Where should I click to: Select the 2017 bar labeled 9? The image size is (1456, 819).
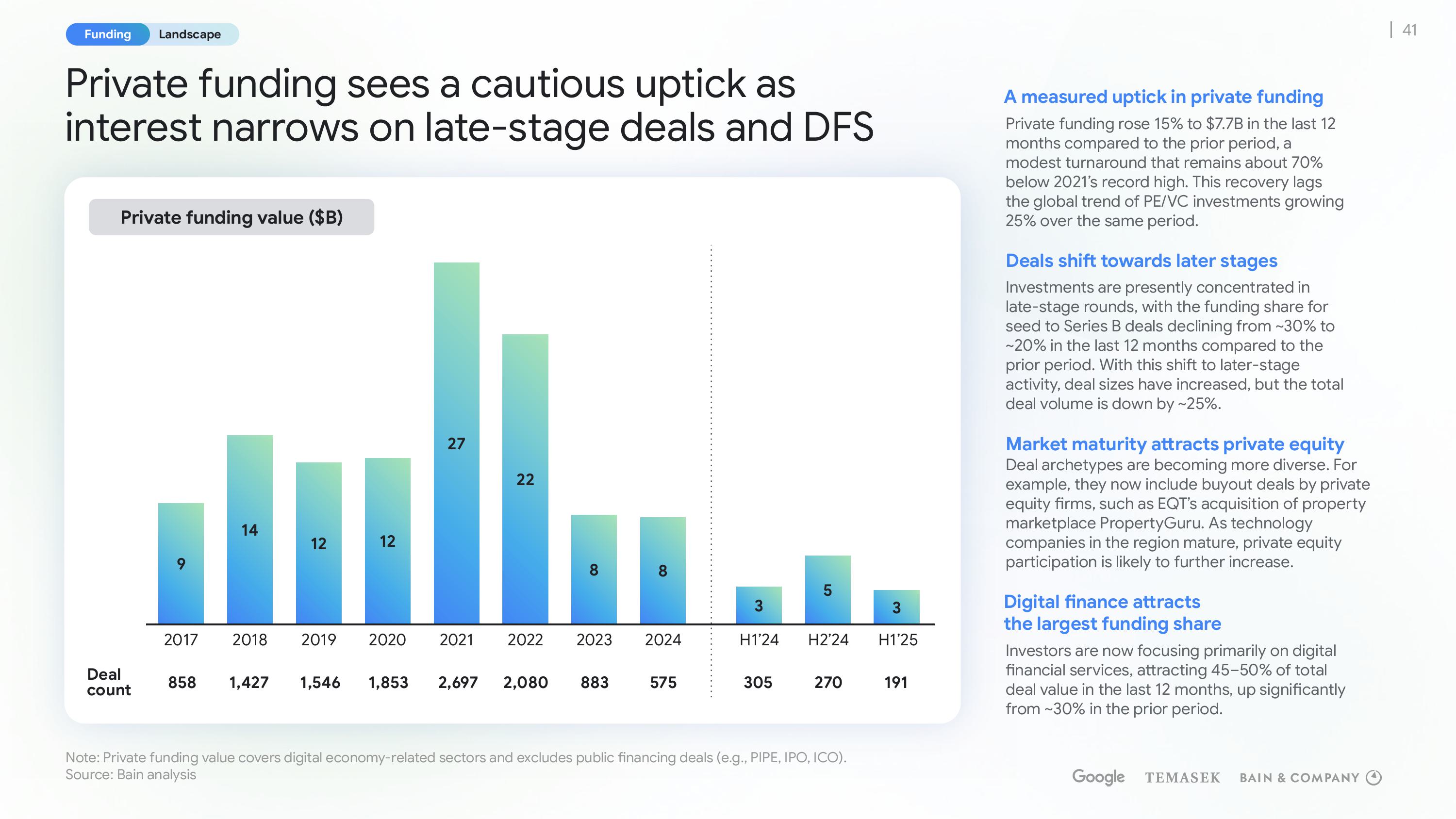pos(181,563)
